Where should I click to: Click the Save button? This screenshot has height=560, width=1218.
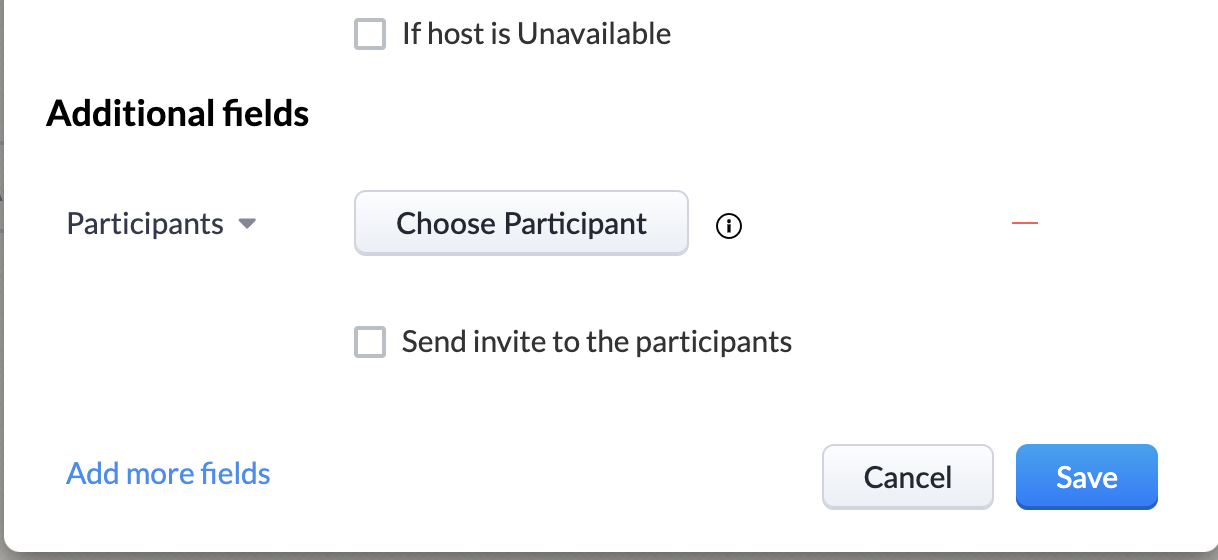tap(1087, 477)
